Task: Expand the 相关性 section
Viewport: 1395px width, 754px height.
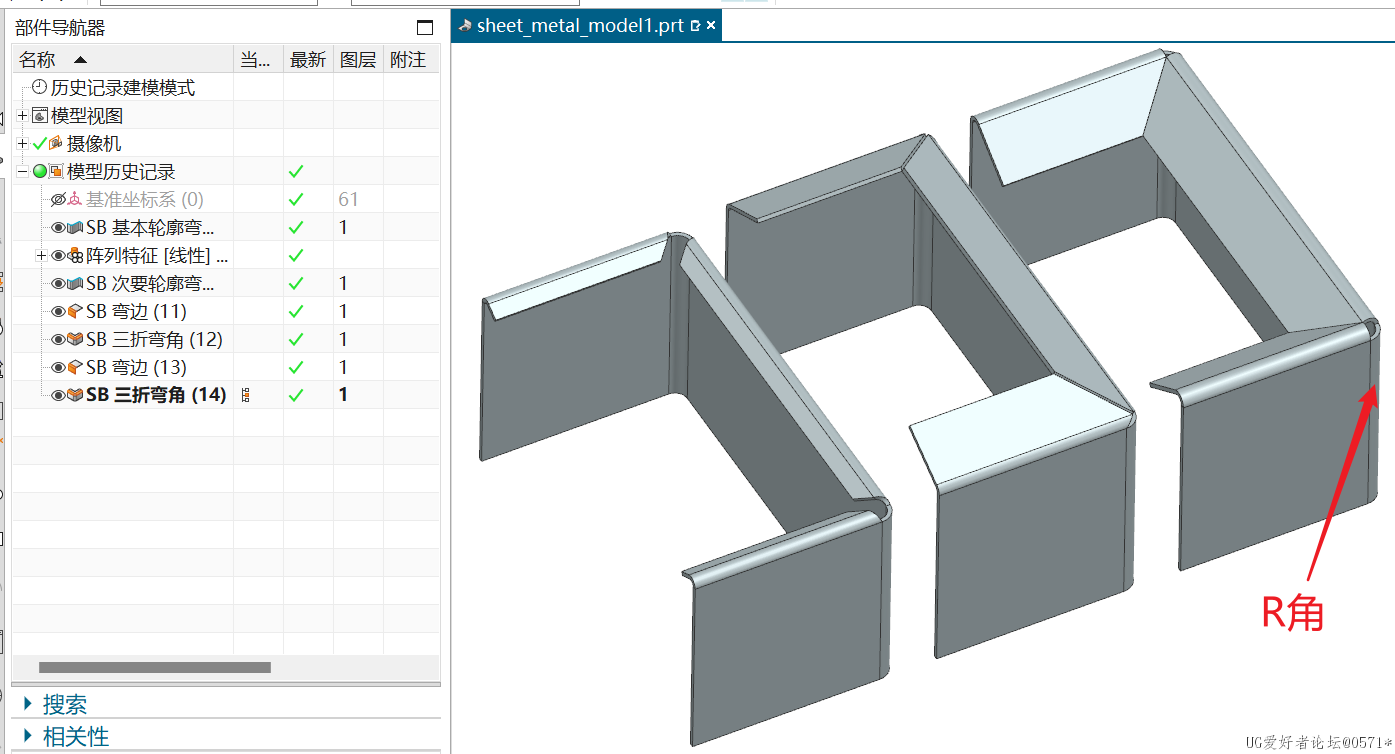Action: tap(27, 737)
